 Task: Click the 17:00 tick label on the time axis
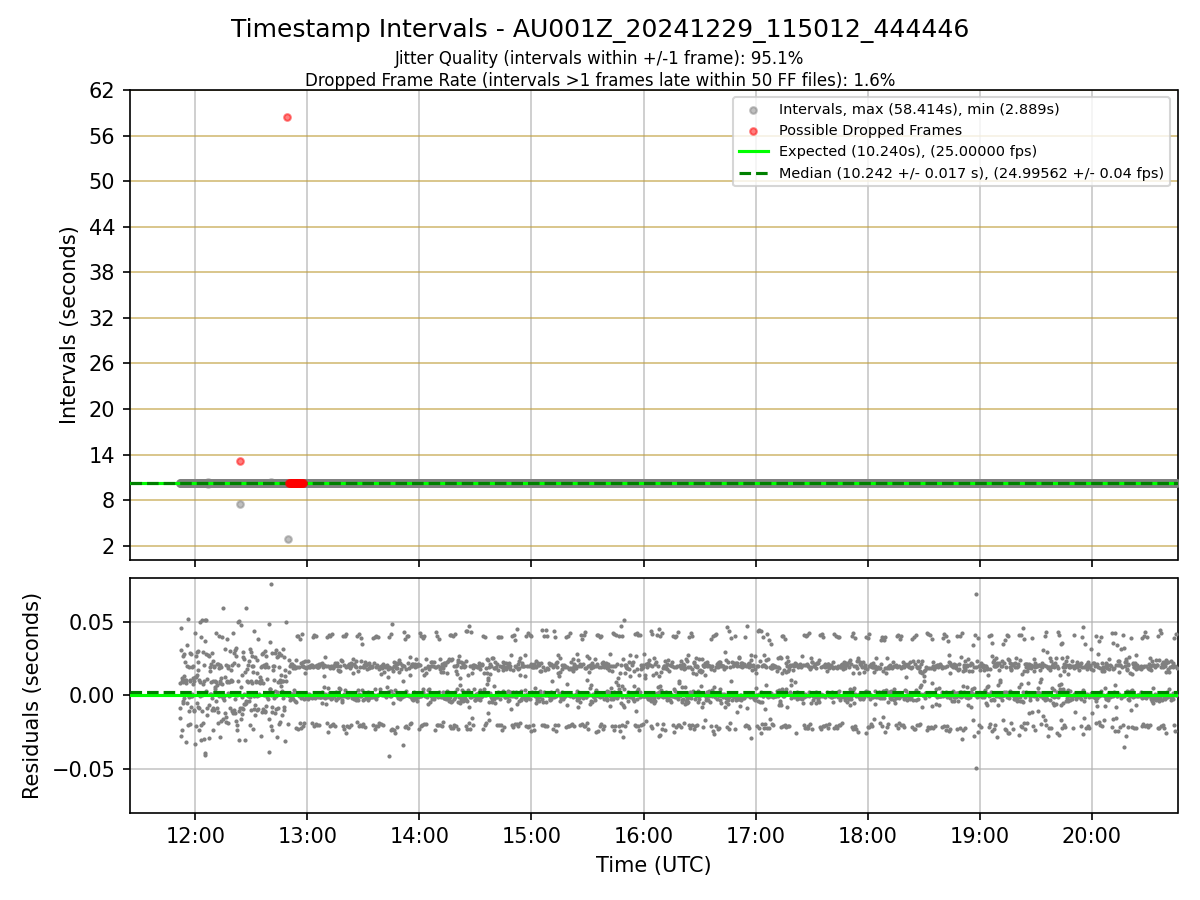point(755,836)
